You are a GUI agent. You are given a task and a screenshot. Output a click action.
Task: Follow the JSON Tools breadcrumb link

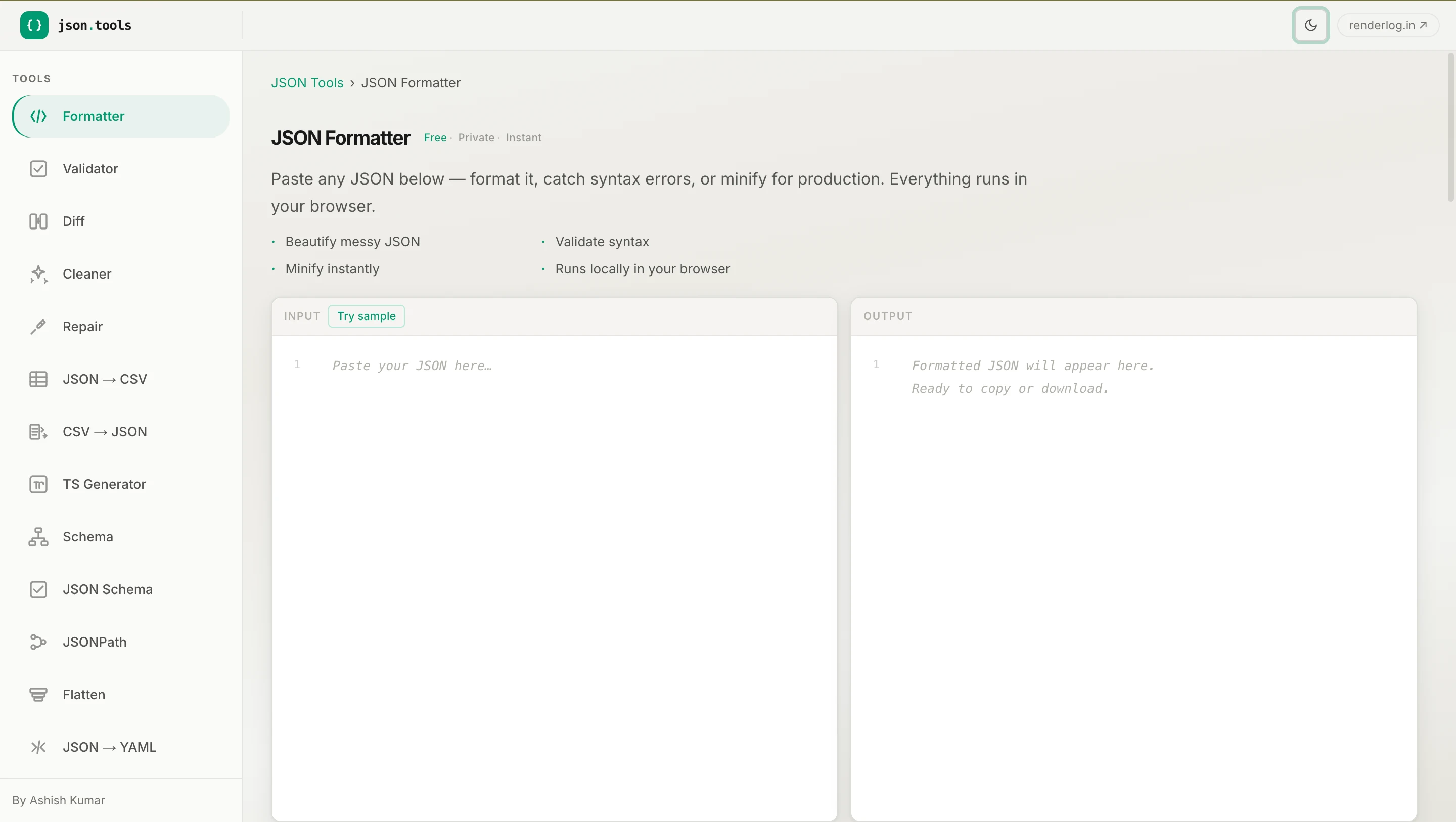tap(307, 82)
